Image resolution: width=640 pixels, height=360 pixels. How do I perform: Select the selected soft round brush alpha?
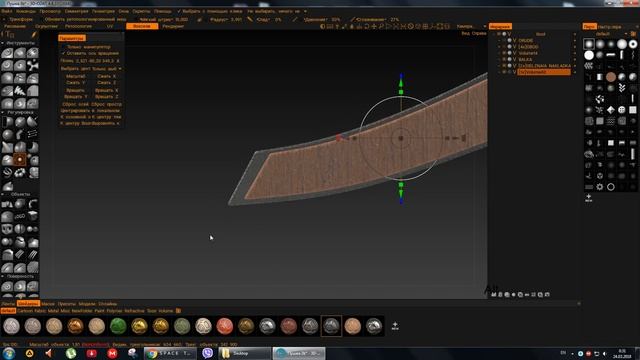click(589, 44)
